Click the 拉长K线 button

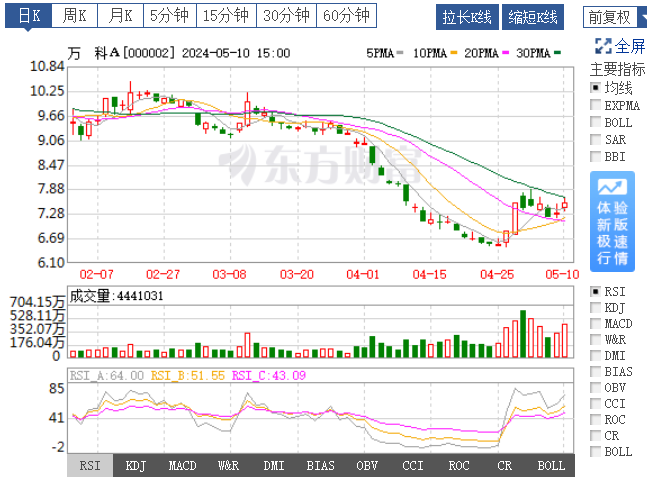tap(467, 17)
